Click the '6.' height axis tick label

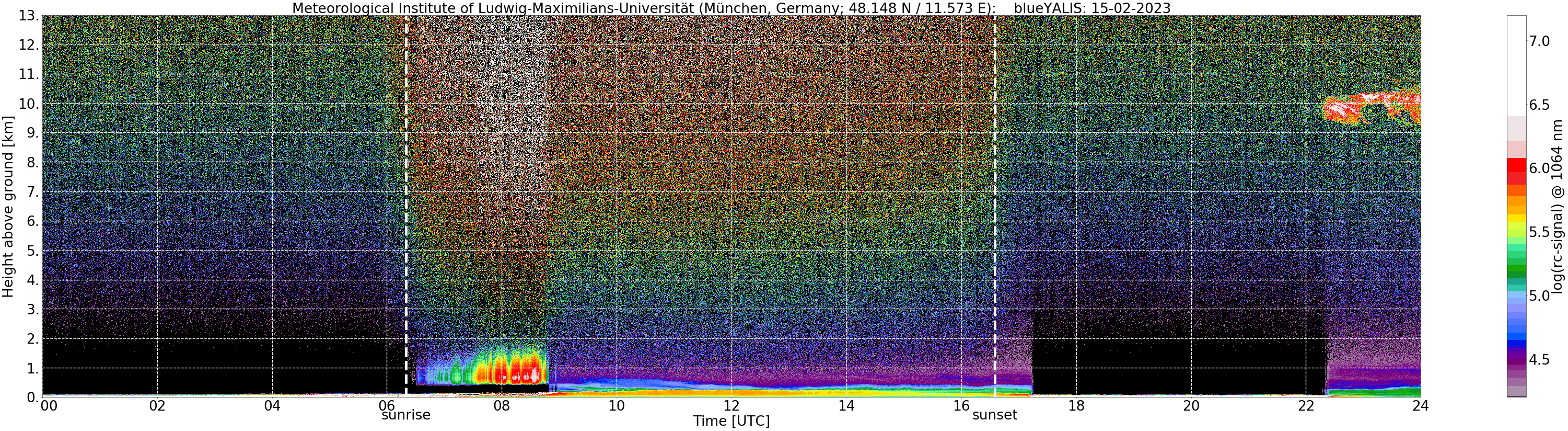[x=33, y=221]
